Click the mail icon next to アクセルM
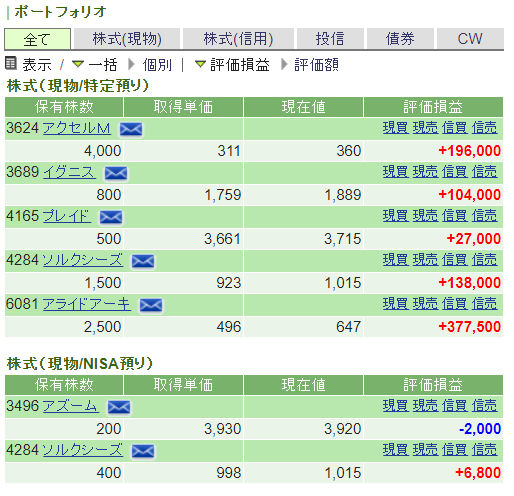 click(131, 129)
